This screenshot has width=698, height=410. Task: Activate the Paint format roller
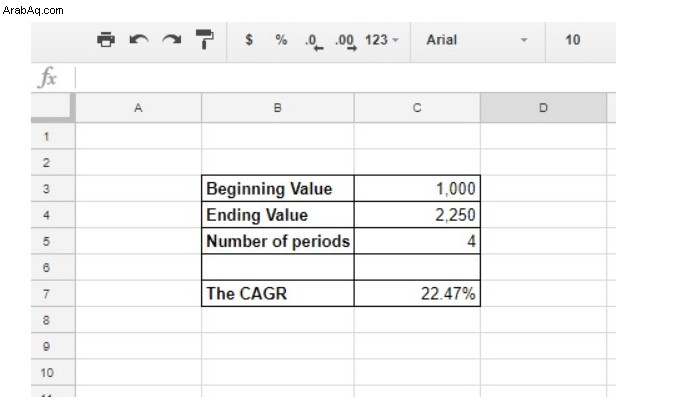tap(205, 40)
